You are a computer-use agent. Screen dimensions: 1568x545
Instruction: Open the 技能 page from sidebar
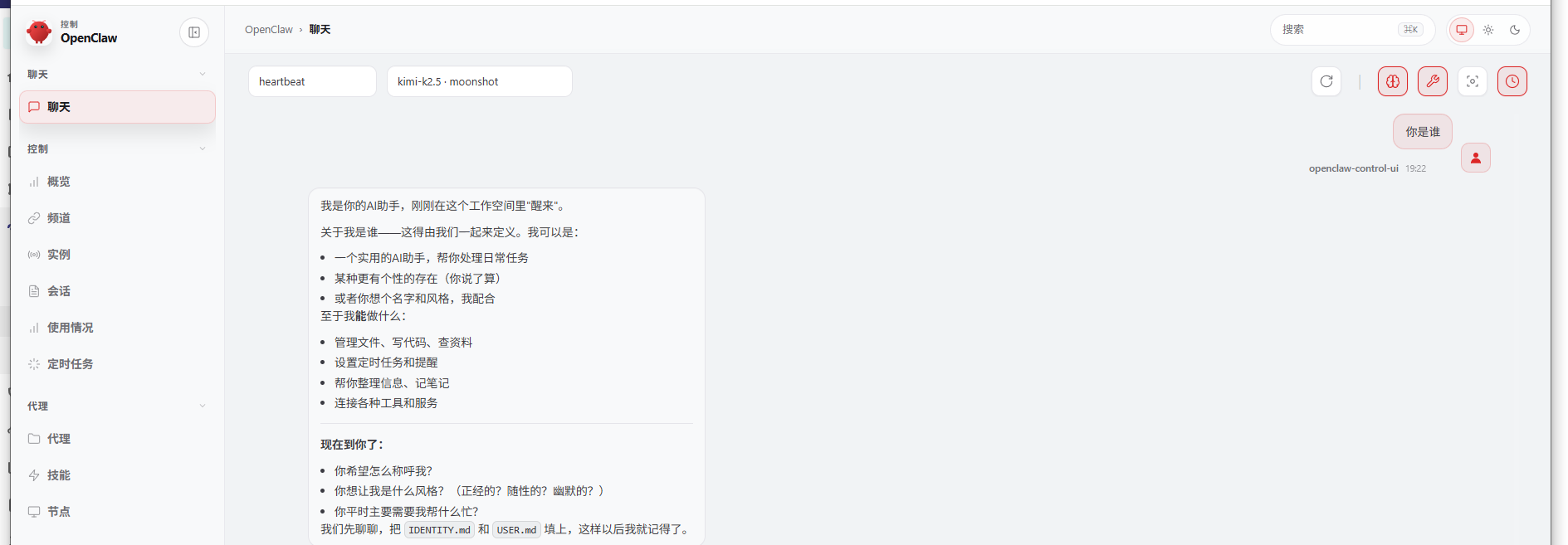(58, 475)
